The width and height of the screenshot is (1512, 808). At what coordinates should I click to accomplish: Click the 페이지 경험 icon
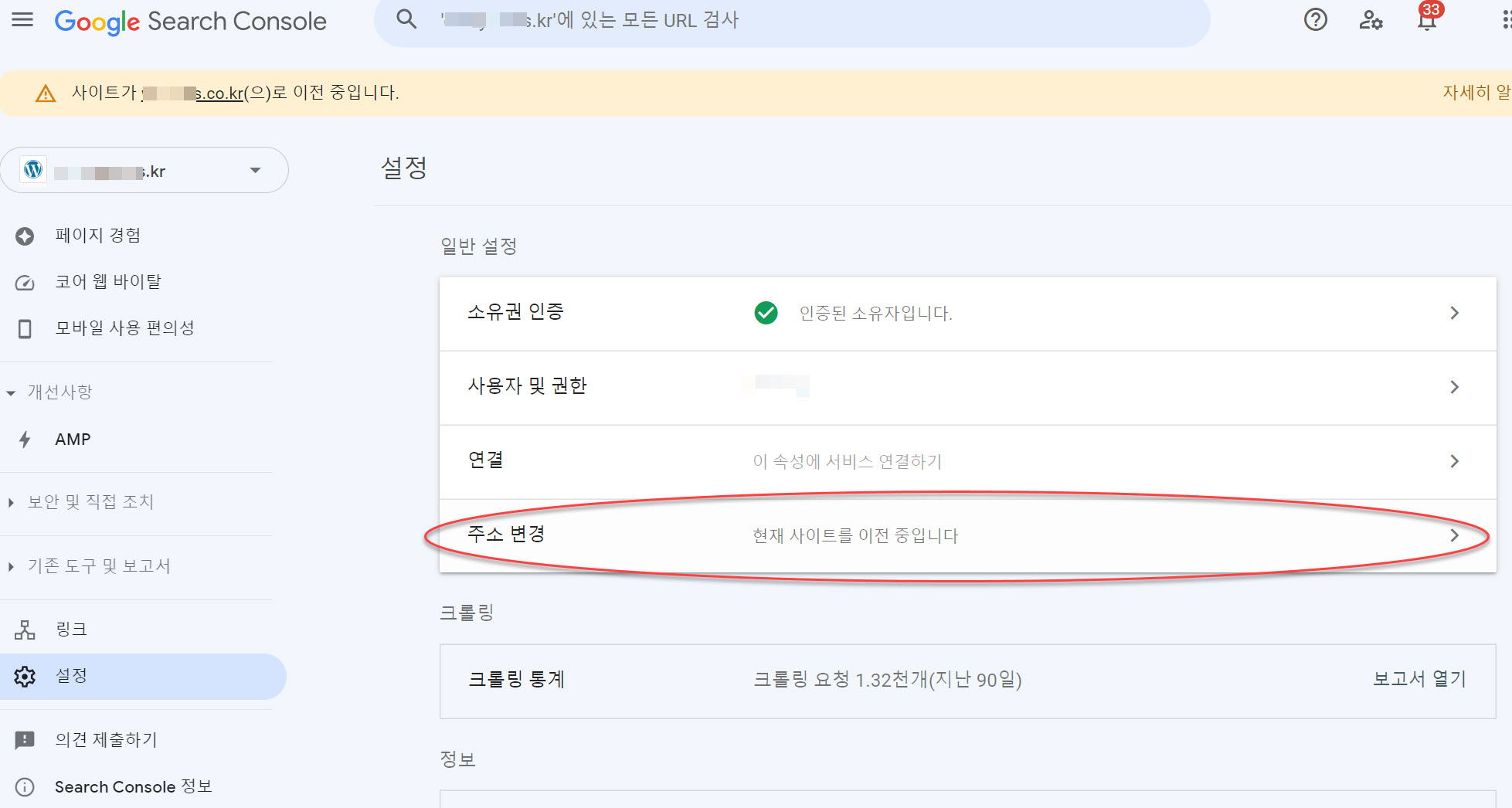25,236
